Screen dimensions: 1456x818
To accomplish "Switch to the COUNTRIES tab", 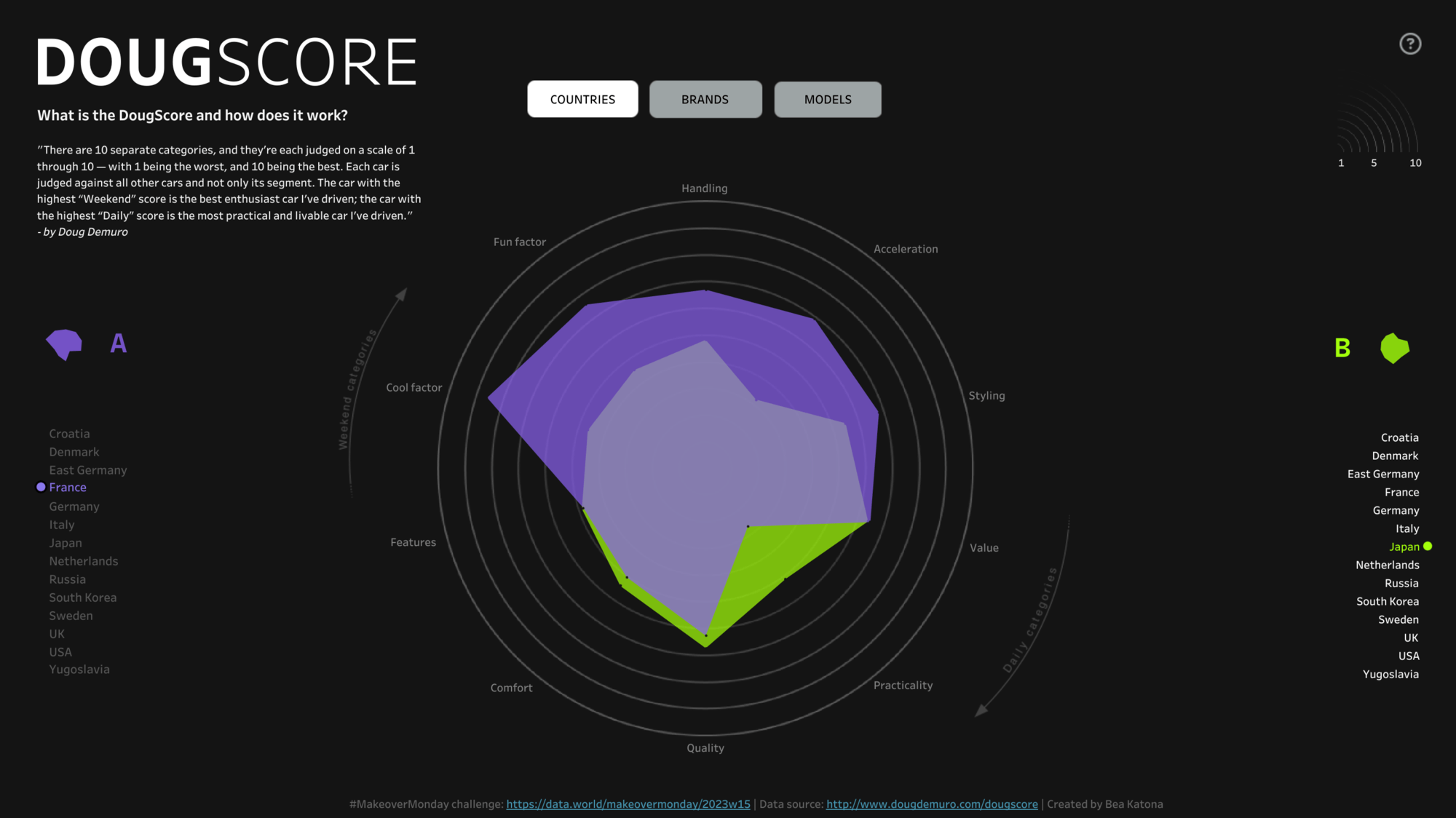I will click(x=582, y=100).
